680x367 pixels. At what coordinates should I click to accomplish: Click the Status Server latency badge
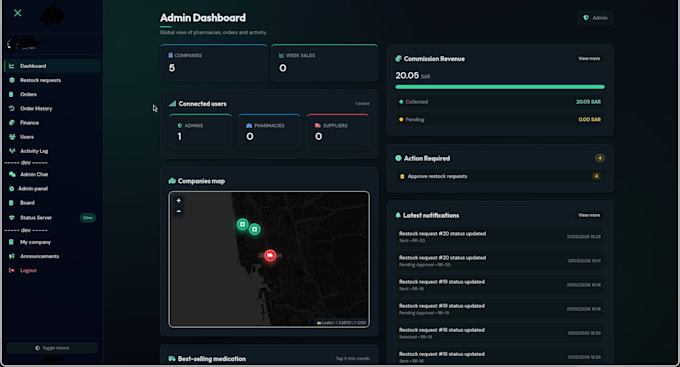tap(88, 218)
